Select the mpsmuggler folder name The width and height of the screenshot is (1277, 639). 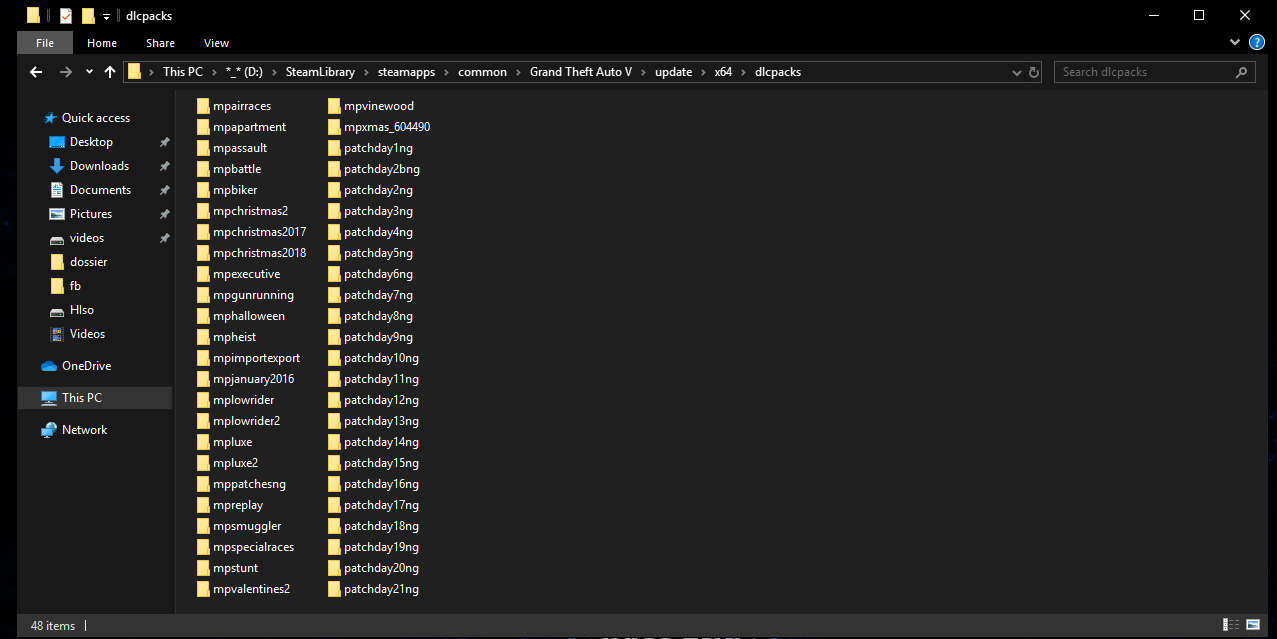click(x=247, y=526)
